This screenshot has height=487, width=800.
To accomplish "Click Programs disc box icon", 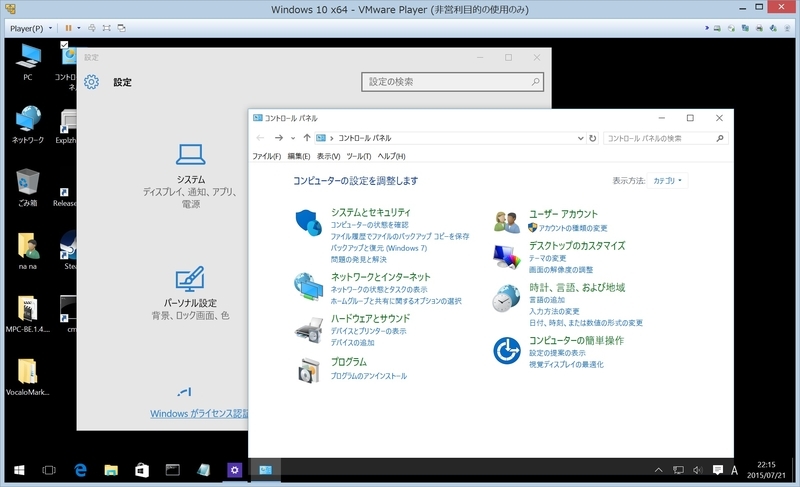I will tap(309, 370).
